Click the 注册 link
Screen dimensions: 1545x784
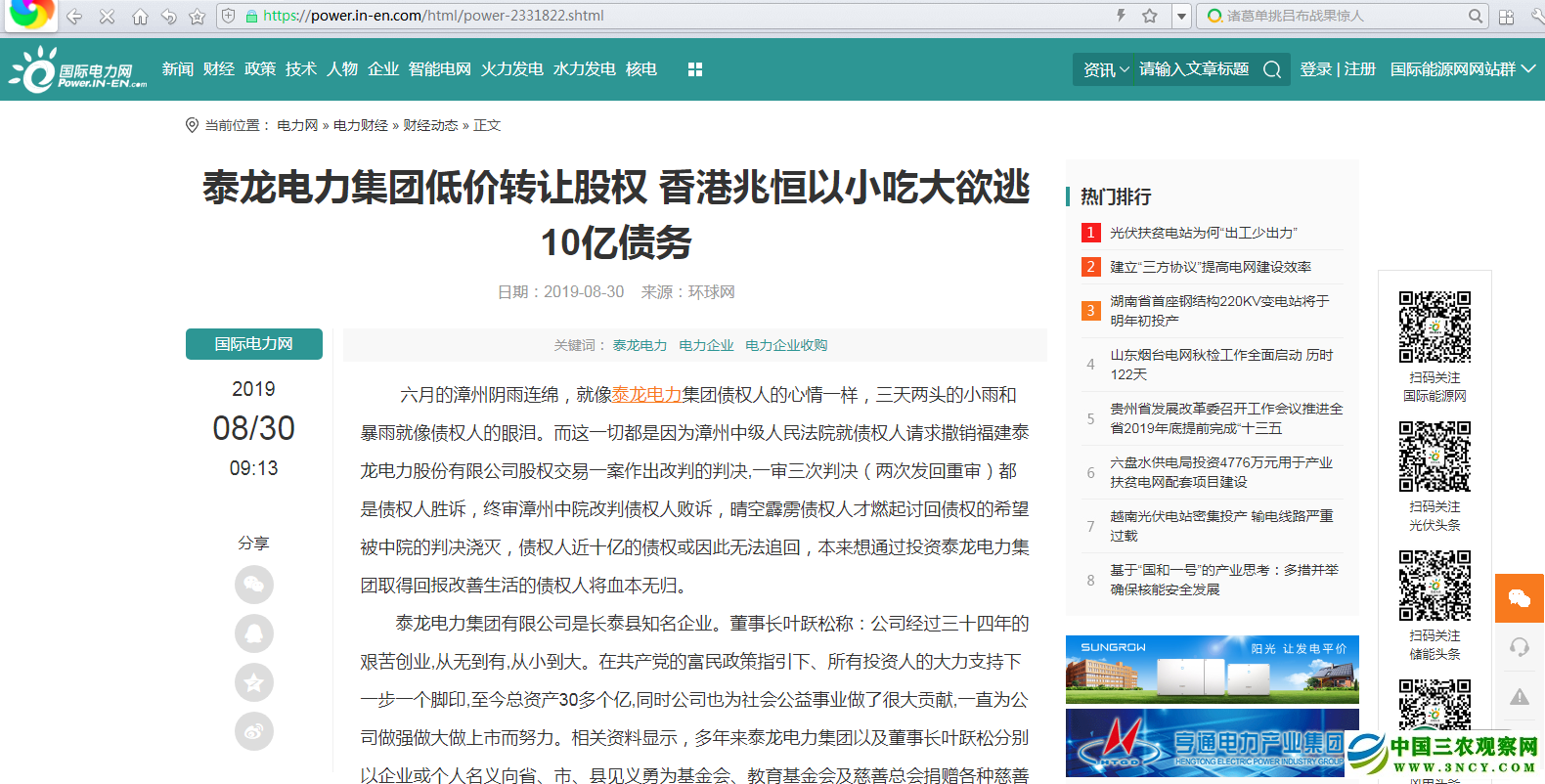[1360, 69]
